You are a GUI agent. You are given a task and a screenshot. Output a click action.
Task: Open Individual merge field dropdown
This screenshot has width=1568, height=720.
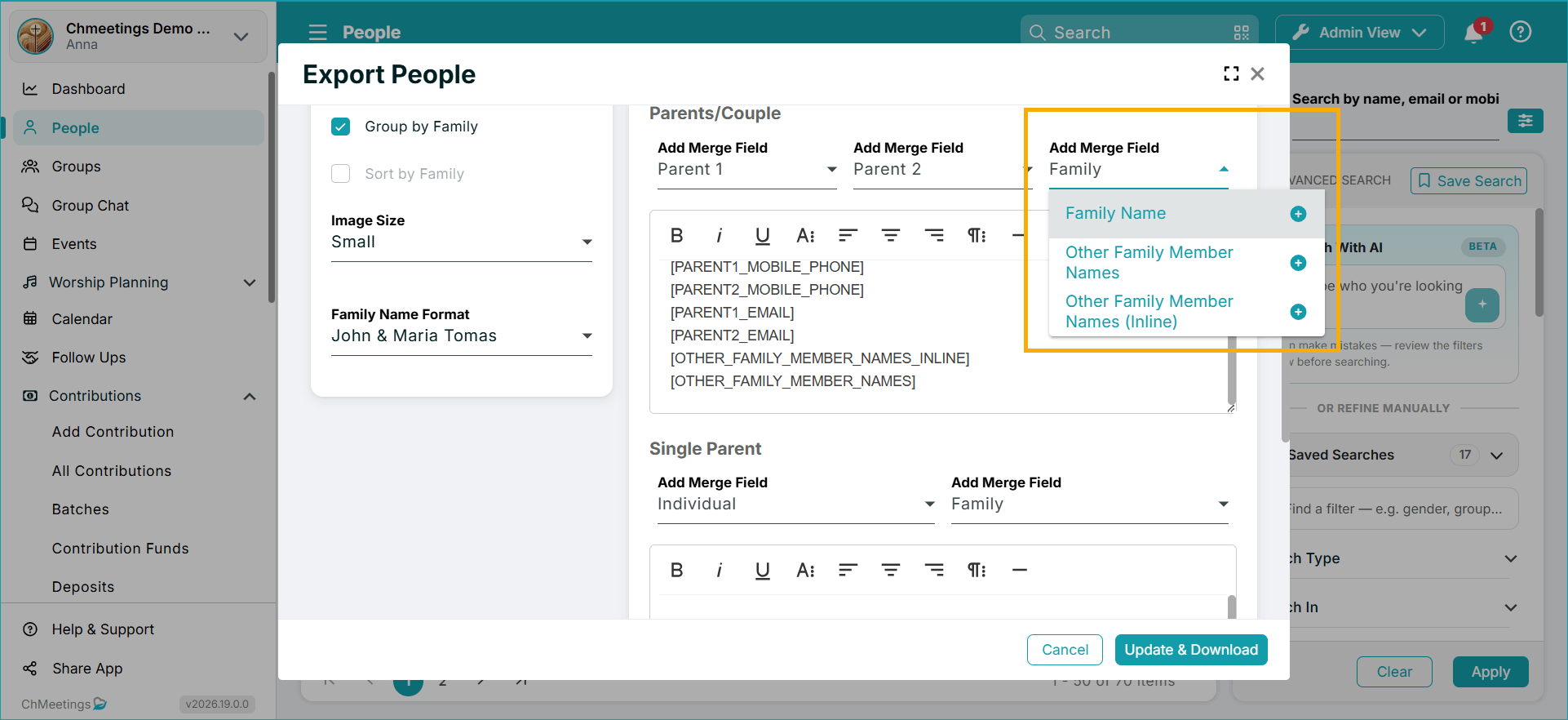click(x=796, y=504)
